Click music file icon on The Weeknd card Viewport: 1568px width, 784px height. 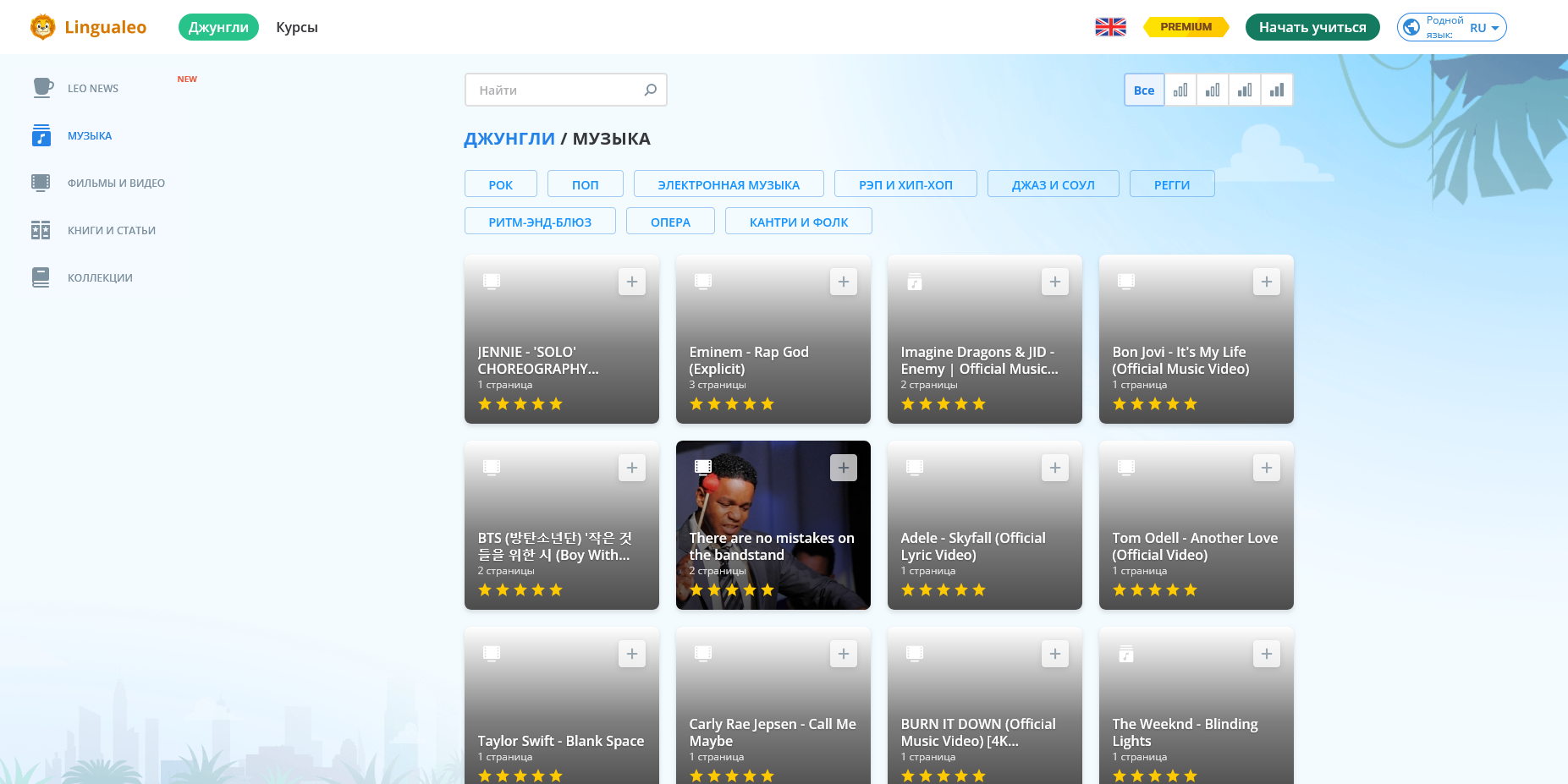1126,654
